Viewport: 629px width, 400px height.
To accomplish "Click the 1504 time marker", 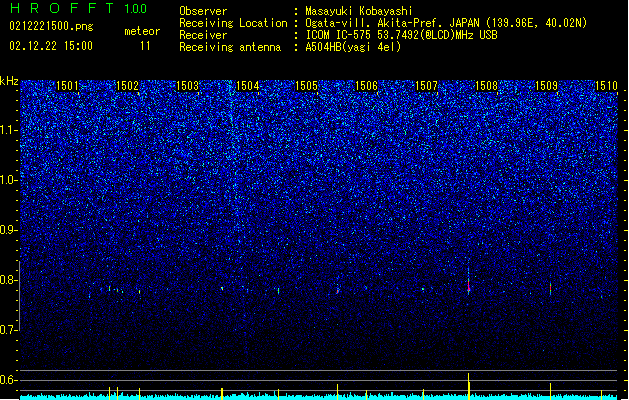I will [x=248, y=86].
